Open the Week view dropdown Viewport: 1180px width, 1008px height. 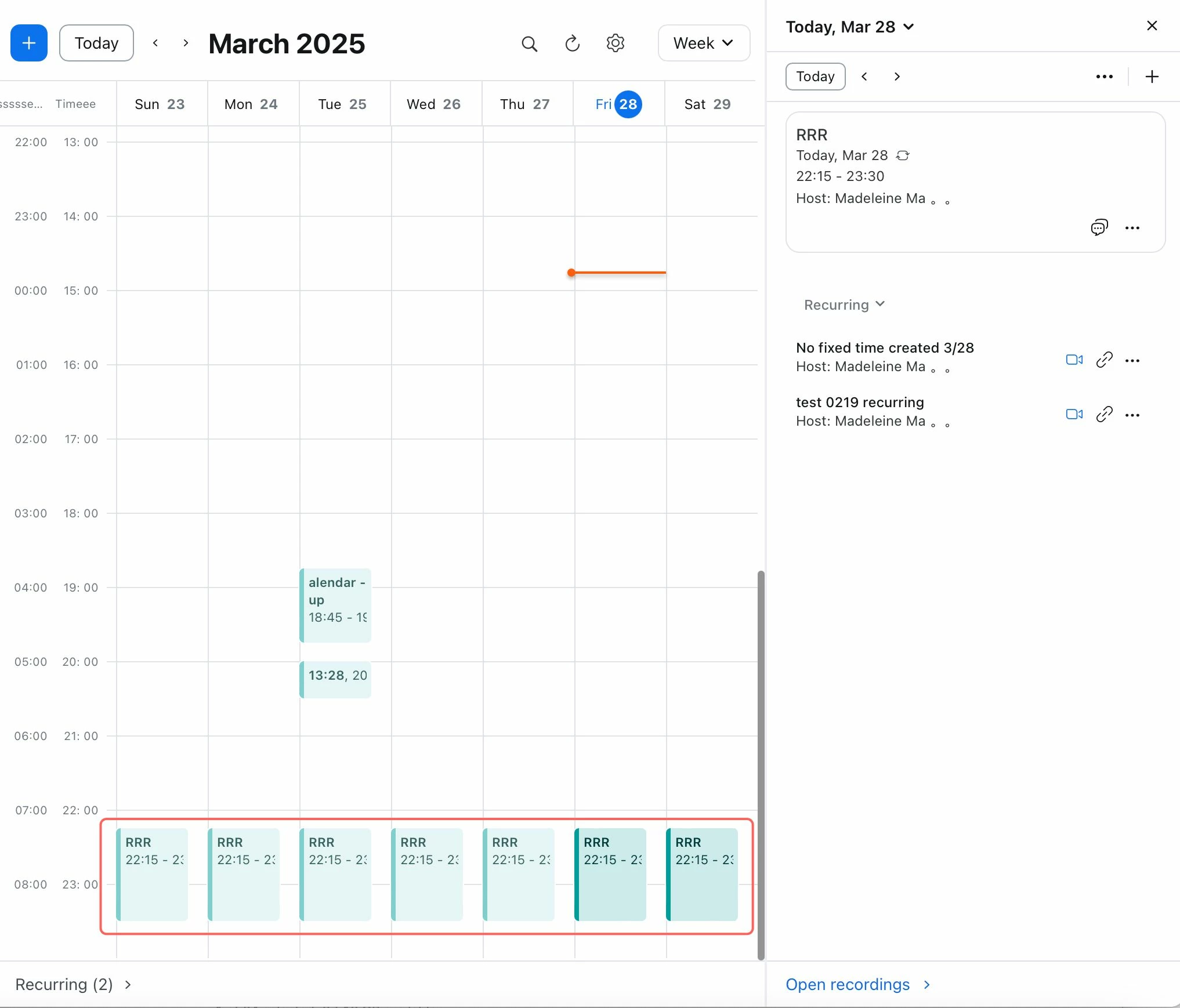pyautogui.click(x=703, y=43)
